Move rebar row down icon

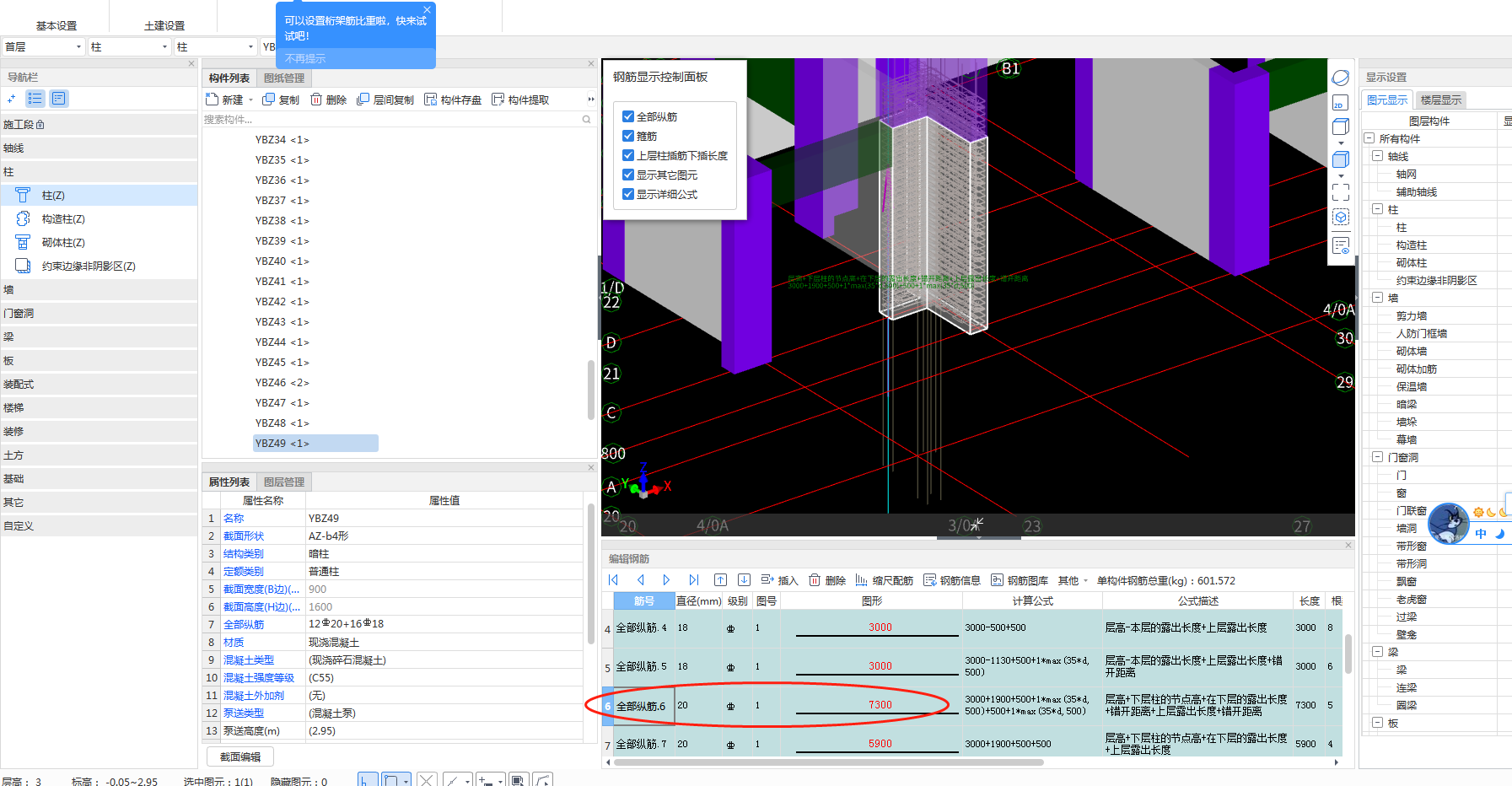744,580
